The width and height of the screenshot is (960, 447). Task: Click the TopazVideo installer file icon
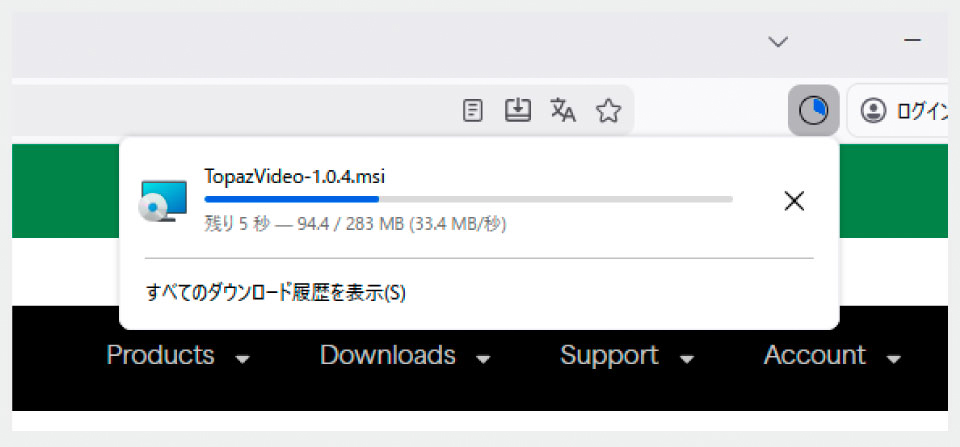point(163,201)
